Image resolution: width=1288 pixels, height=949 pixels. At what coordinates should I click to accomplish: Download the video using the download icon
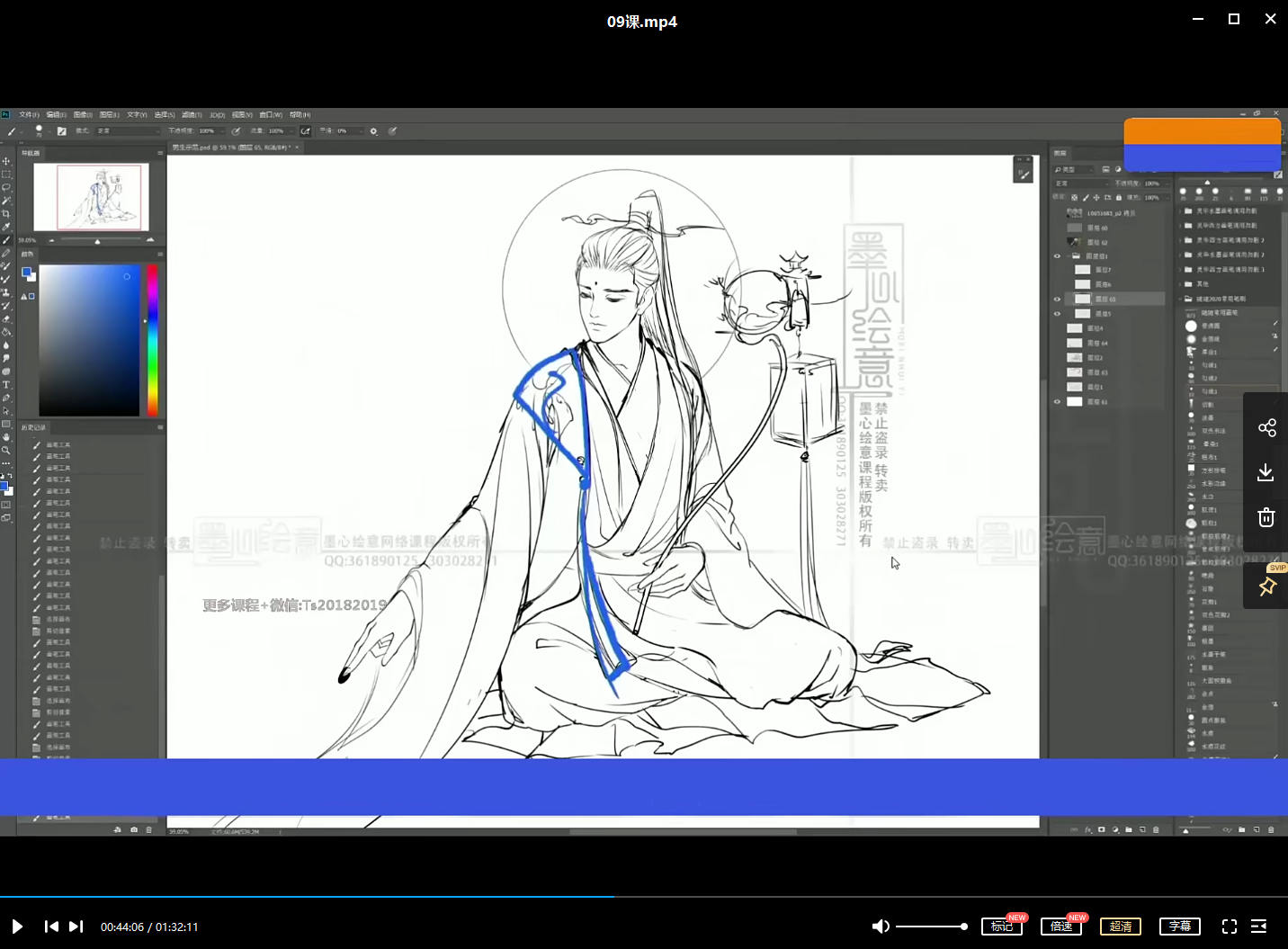(1266, 472)
